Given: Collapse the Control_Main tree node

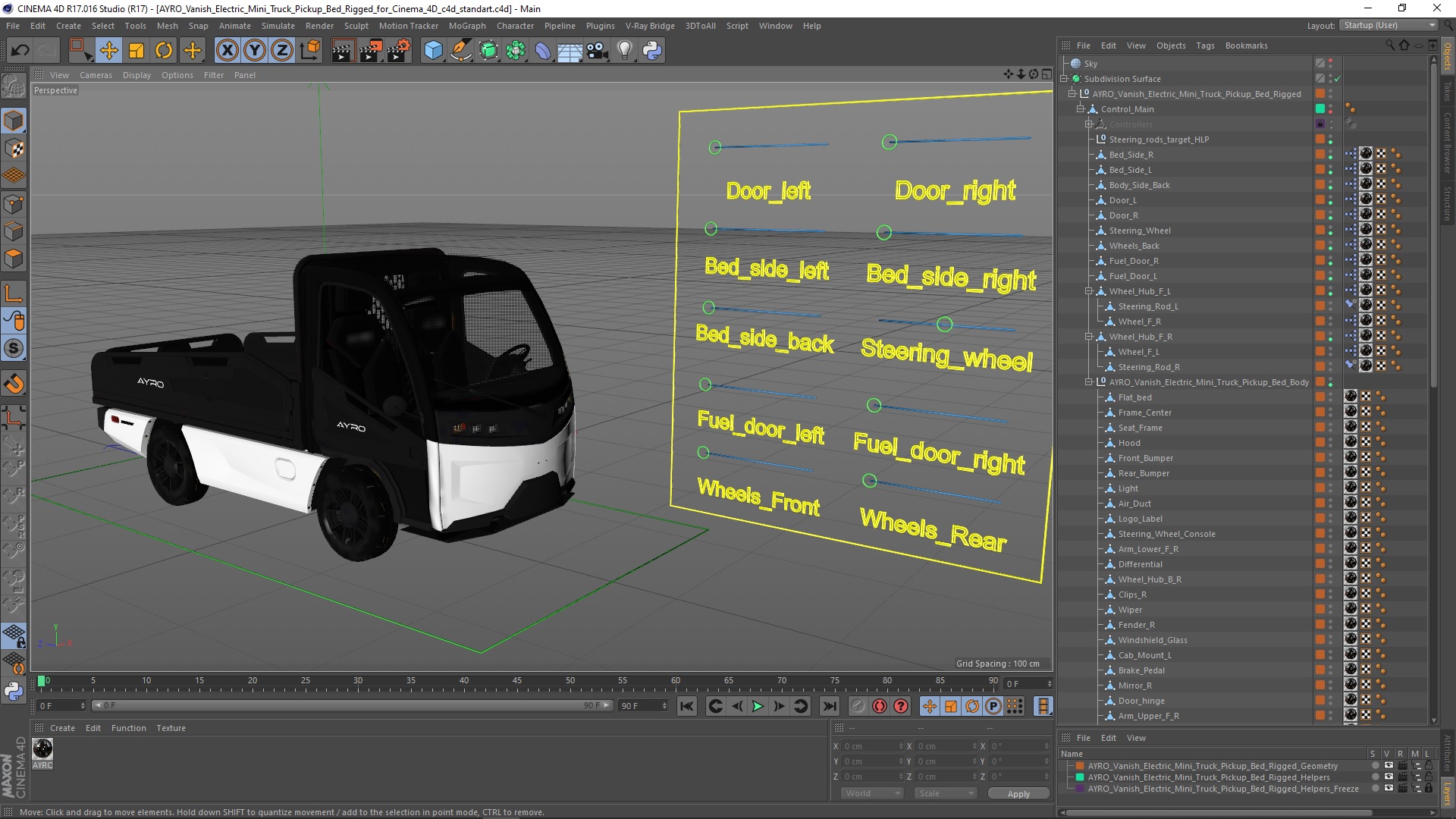Looking at the screenshot, I should (1081, 109).
